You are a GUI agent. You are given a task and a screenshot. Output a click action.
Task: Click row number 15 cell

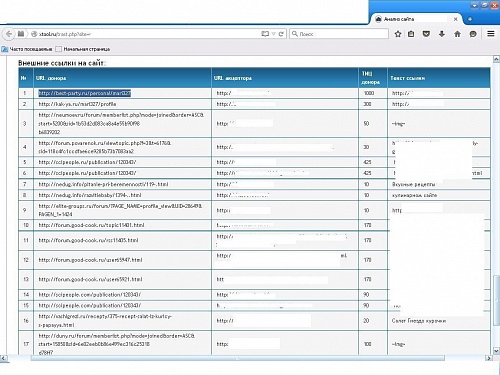point(26,305)
